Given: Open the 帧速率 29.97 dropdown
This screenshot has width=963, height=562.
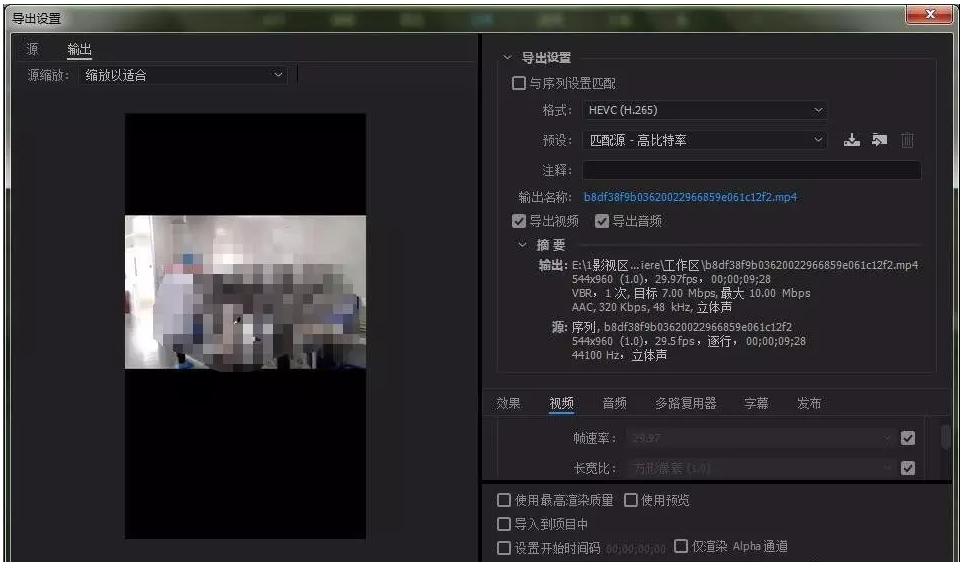Looking at the screenshot, I should coord(760,438).
